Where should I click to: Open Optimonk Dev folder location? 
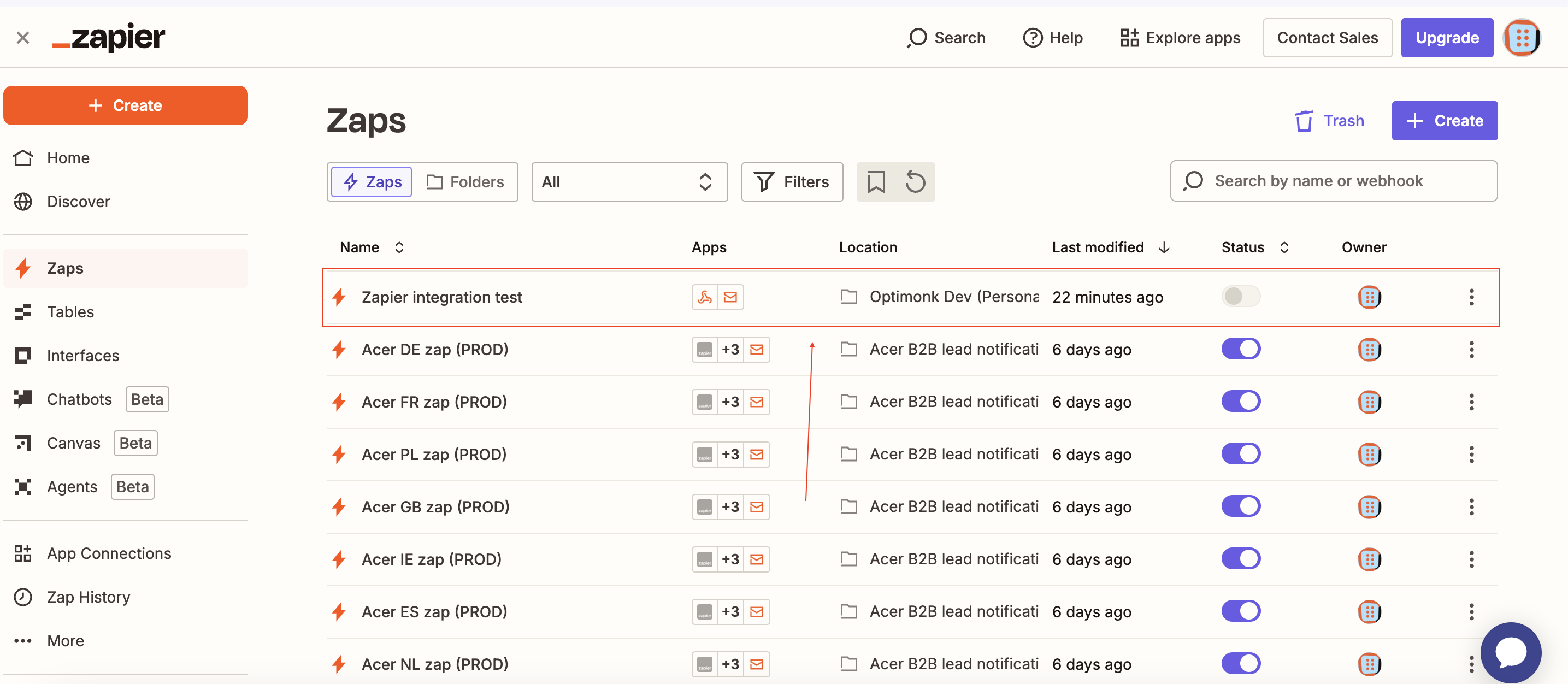(940, 296)
